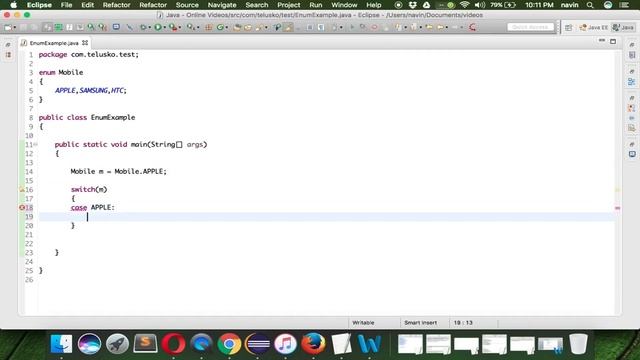
Task: Click the Spotlight search icon in menu bar
Action: 590,5
